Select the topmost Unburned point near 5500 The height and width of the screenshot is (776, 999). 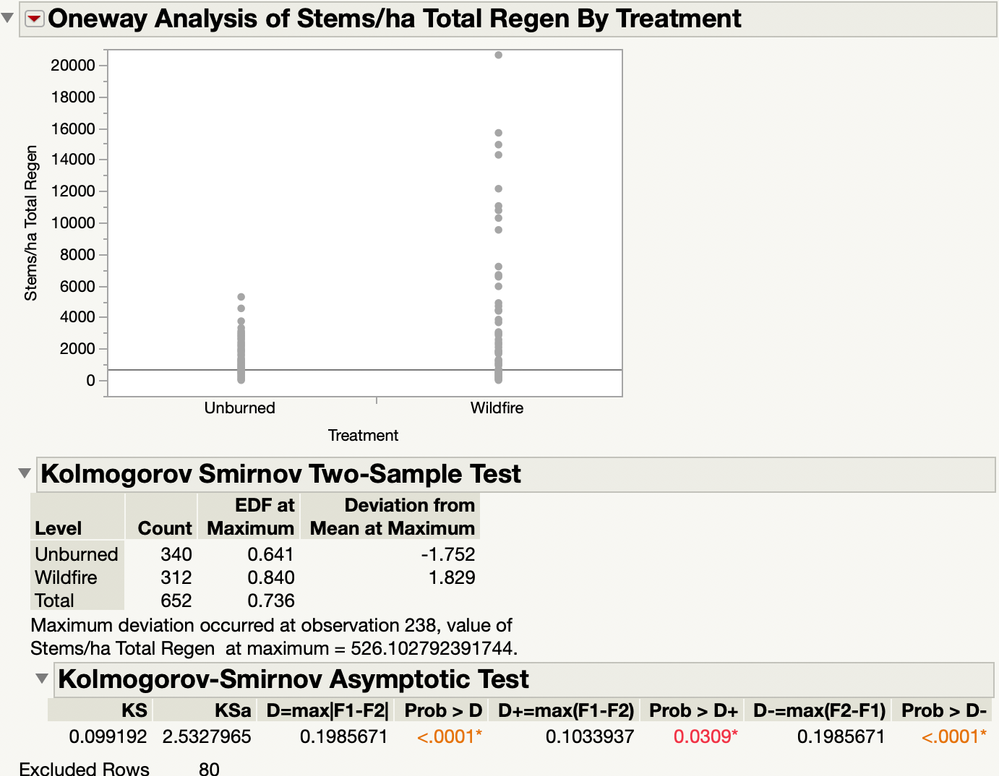(240, 296)
